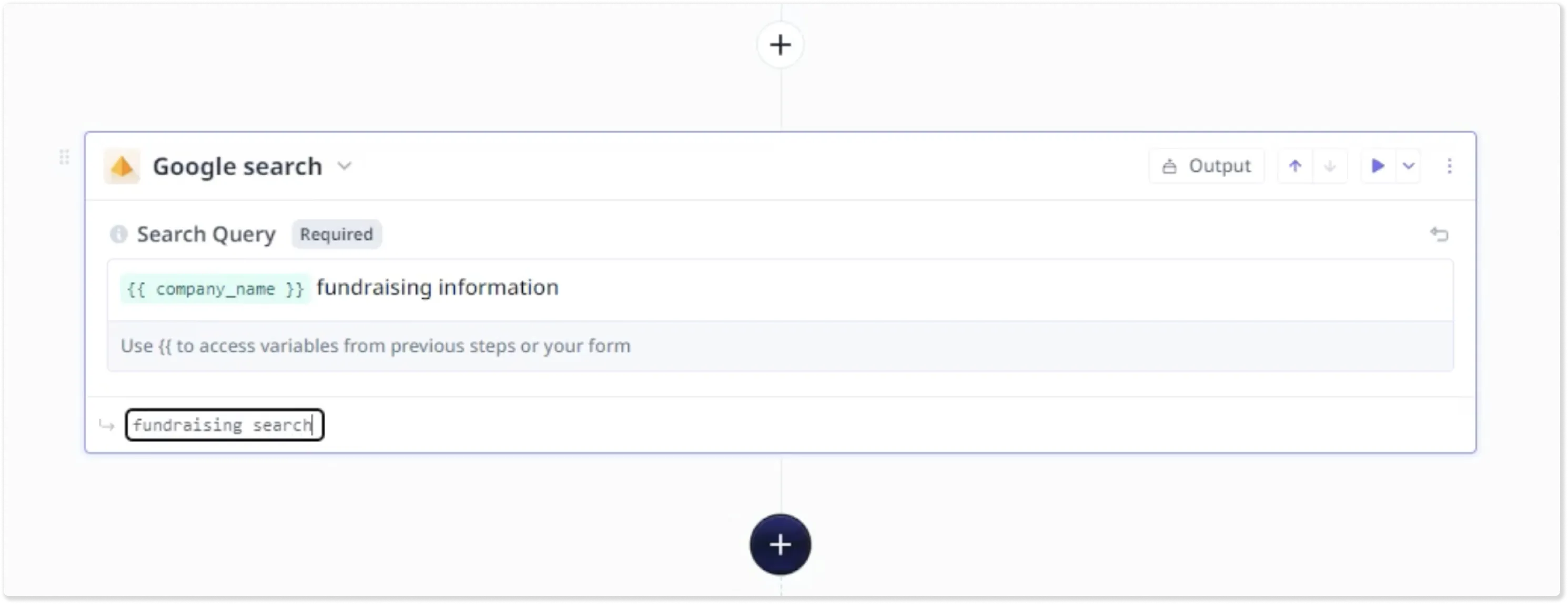The height and width of the screenshot is (604, 1568).
Task: Click the Search Query label
Action: click(x=206, y=235)
